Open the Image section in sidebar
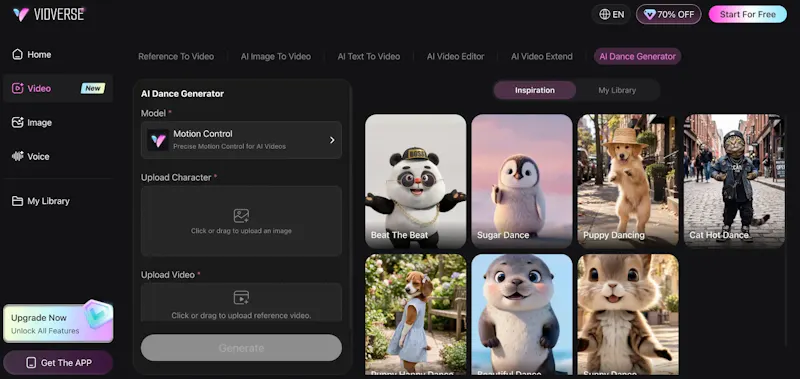 [58, 122]
